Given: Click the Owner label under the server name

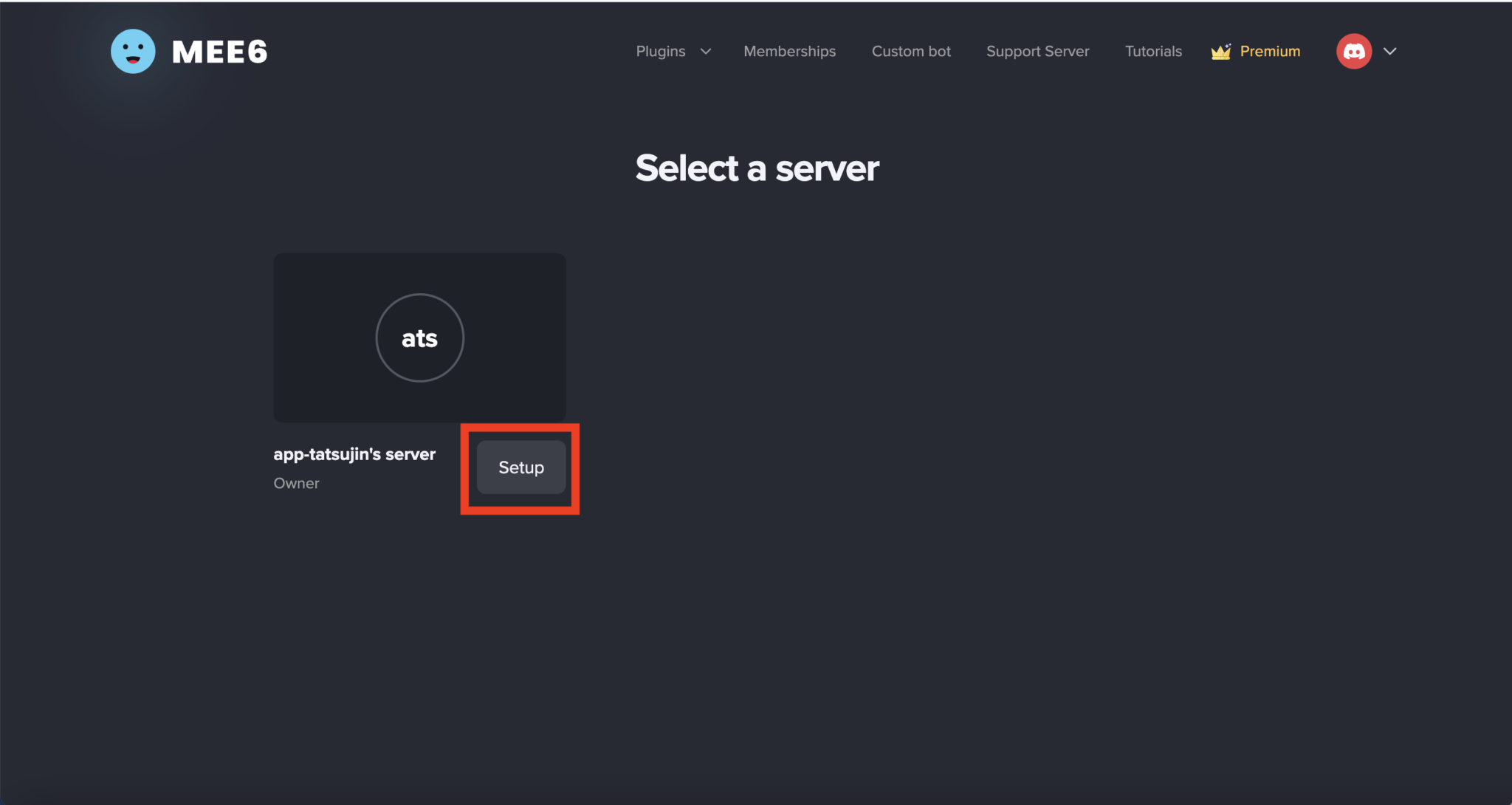Looking at the screenshot, I should pyautogui.click(x=296, y=482).
